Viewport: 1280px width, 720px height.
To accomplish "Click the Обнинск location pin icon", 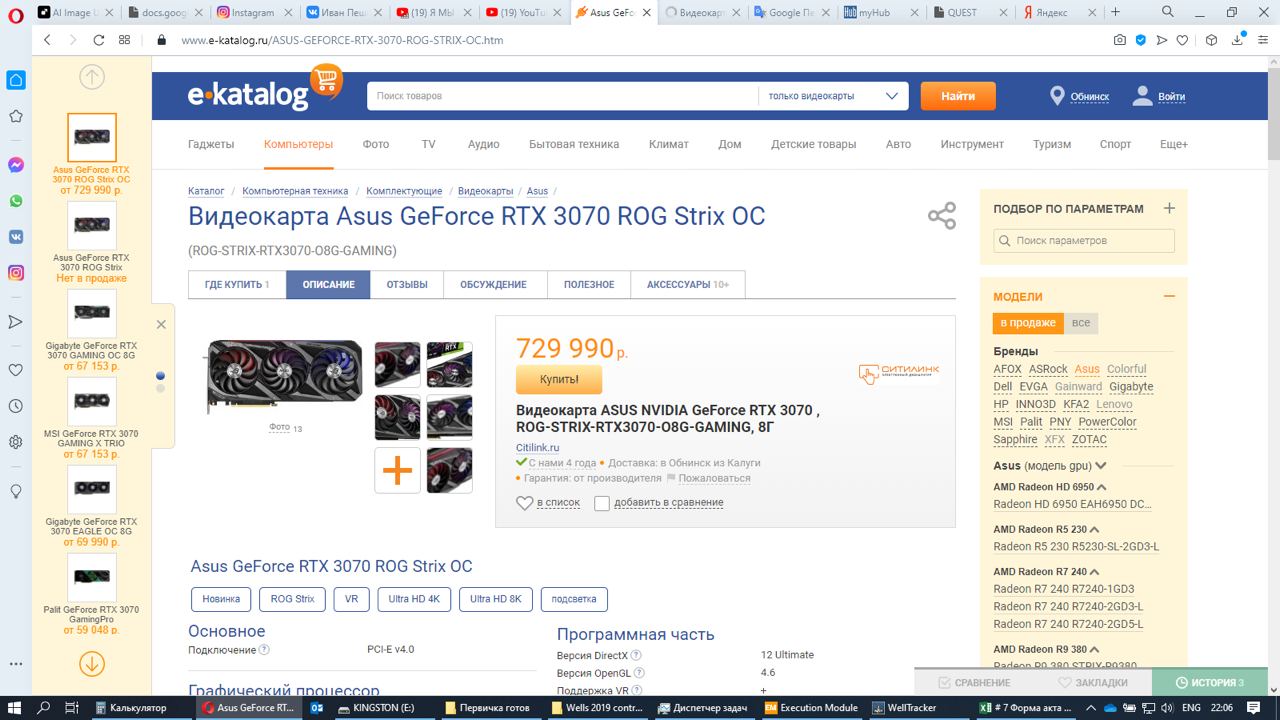I will pyautogui.click(x=1057, y=96).
